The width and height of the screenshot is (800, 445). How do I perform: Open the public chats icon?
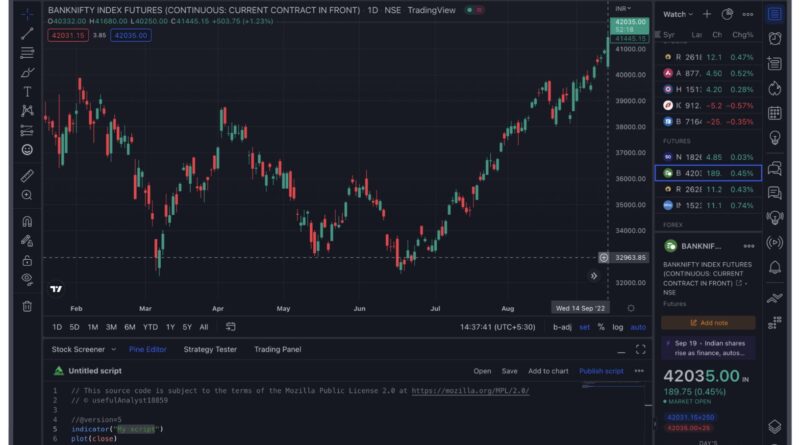(774, 168)
